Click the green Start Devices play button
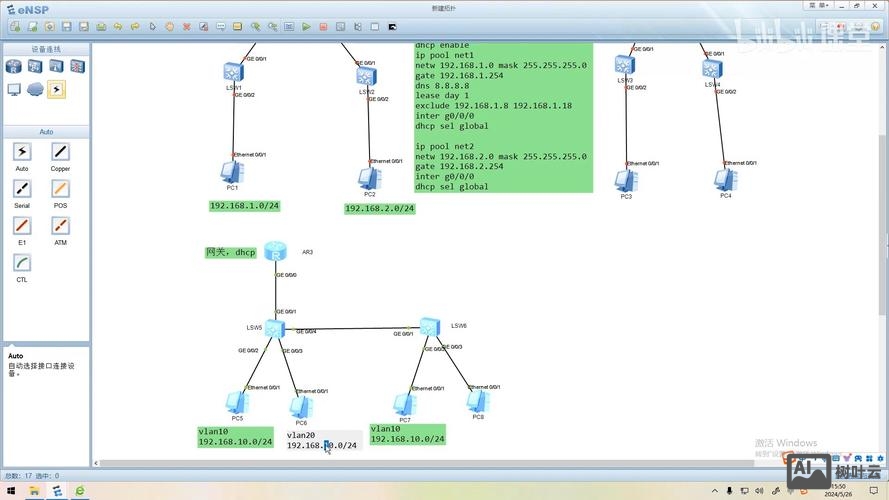Image resolution: width=889 pixels, height=500 pixels. pos(307,27)
